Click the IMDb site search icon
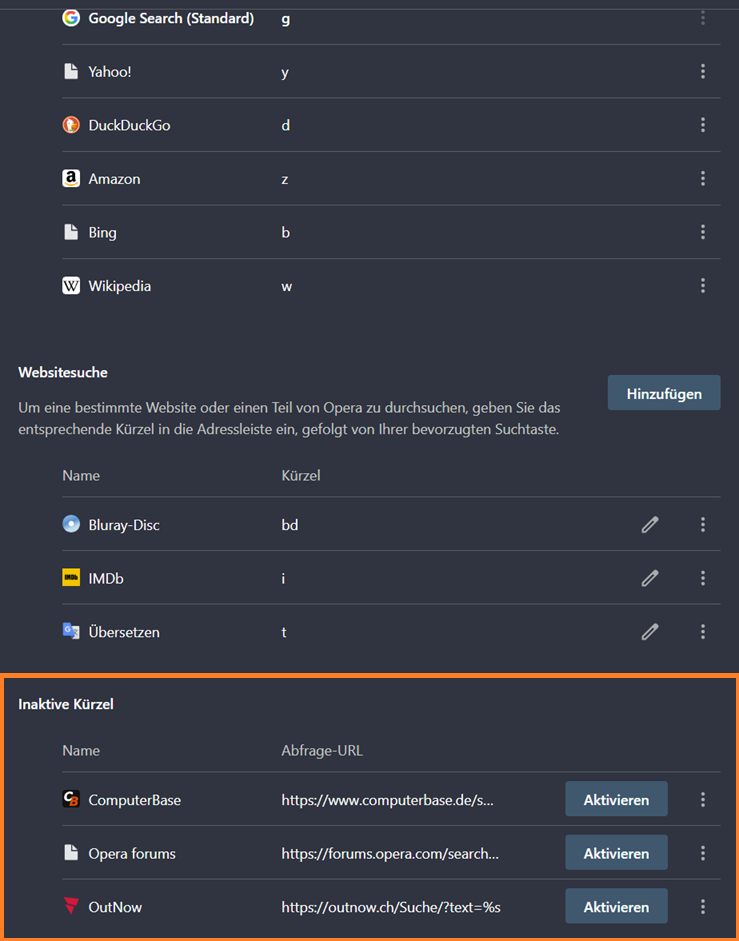 point(70,578)
